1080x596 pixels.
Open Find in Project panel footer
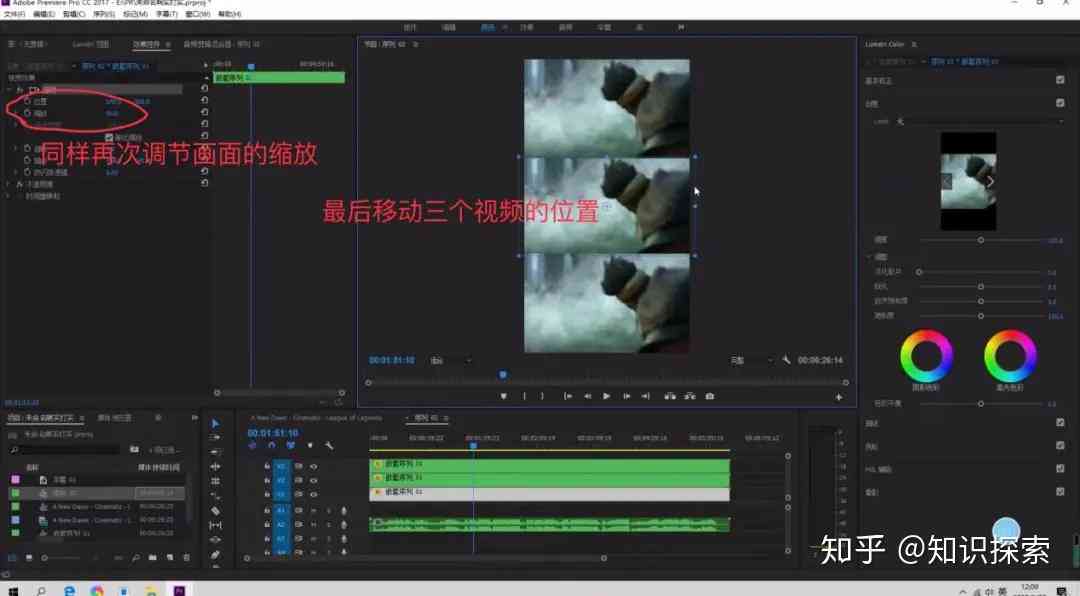coord(136,557)
